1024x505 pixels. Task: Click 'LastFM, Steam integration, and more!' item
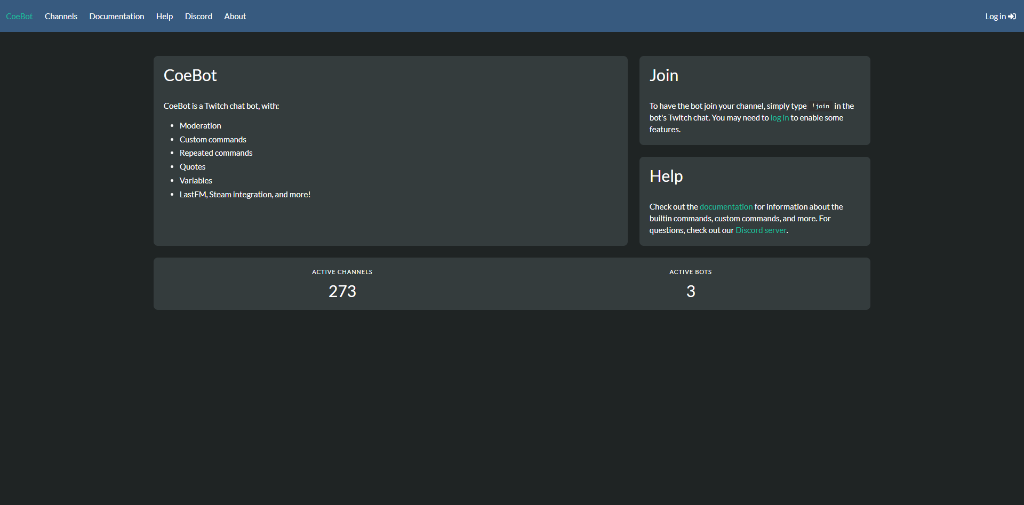point(245,194)
